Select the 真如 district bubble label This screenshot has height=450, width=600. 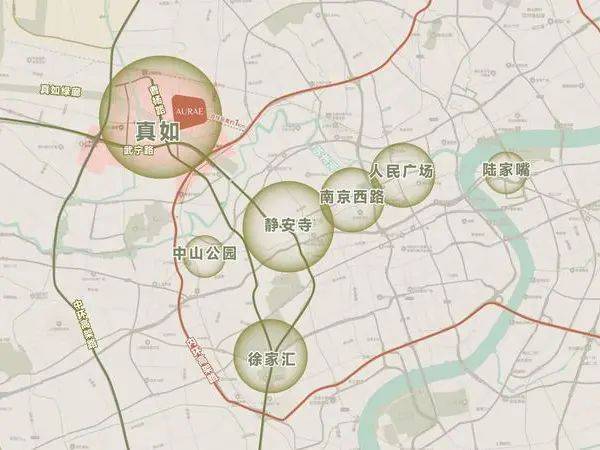158,131
